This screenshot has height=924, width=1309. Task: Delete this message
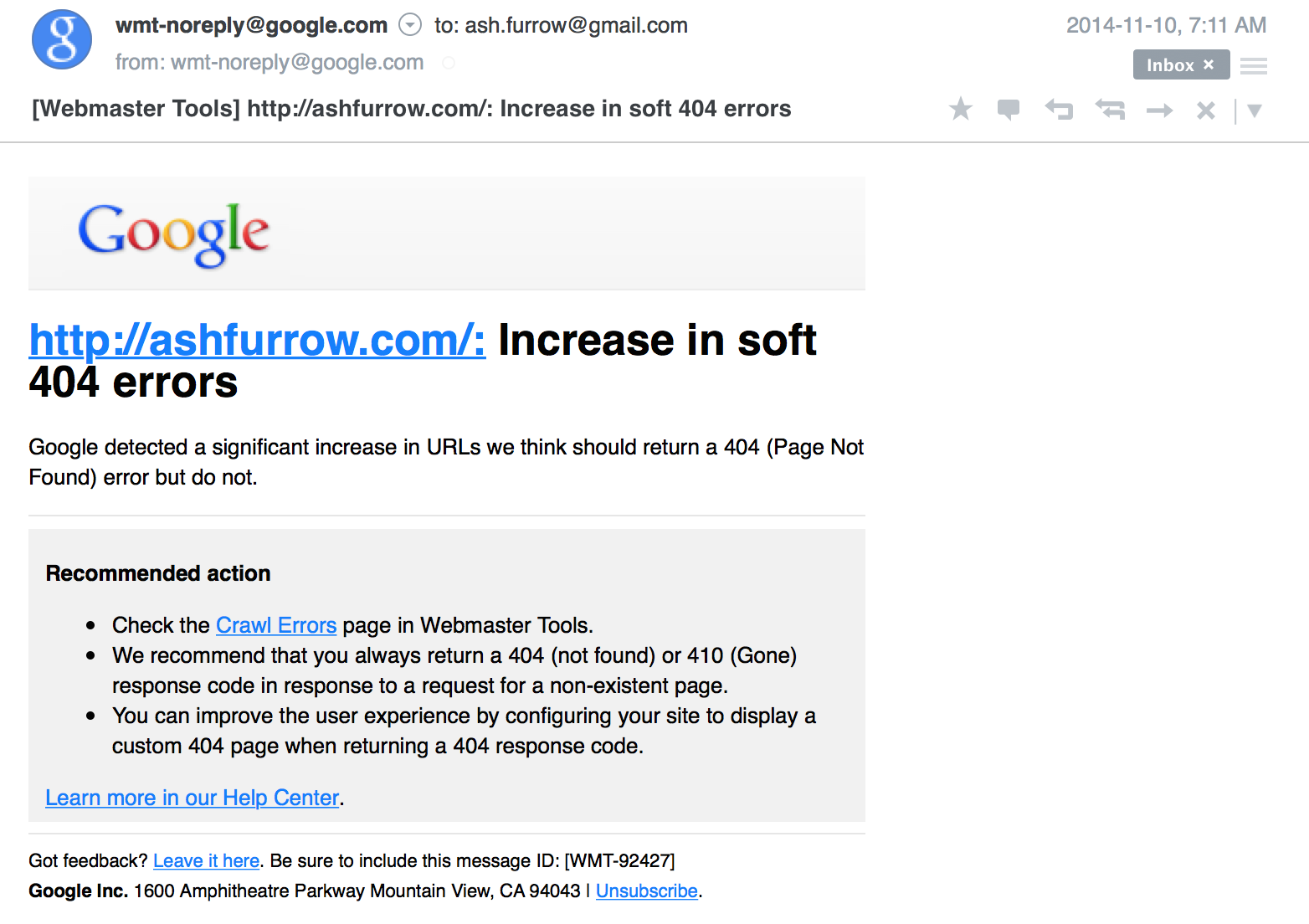[x=1205, y=109]
